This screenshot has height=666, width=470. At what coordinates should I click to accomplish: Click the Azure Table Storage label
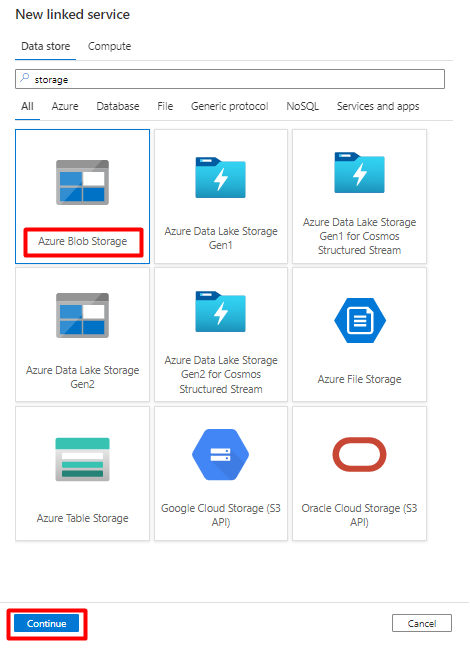[x=82, y=518]
